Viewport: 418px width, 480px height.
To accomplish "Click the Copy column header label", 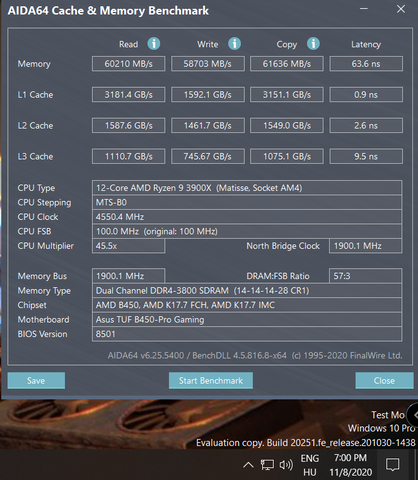I will [286, 45].
